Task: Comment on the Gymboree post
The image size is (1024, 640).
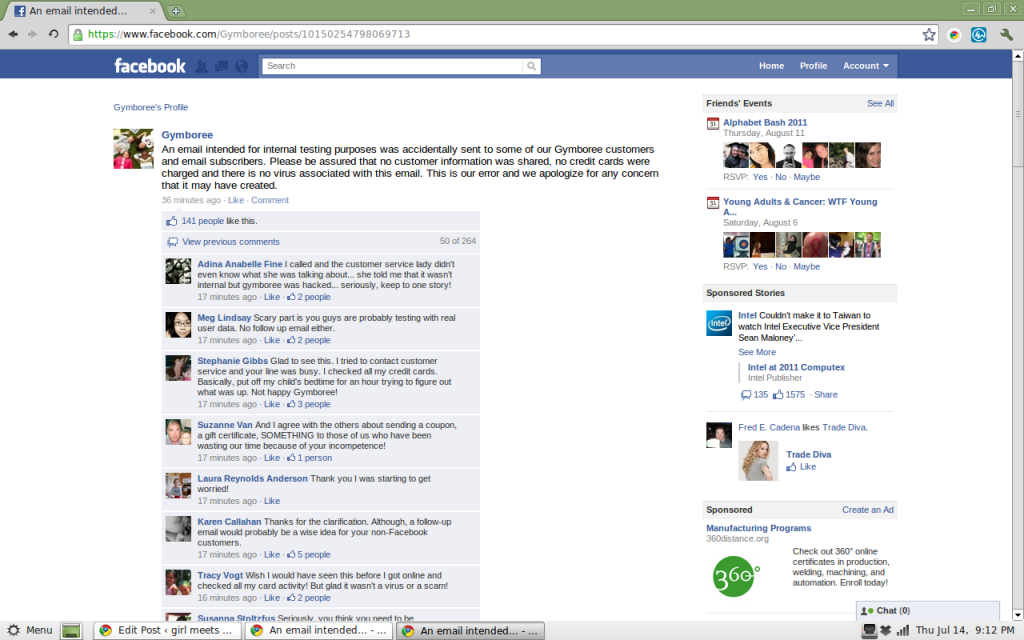Action: (270, 200)
